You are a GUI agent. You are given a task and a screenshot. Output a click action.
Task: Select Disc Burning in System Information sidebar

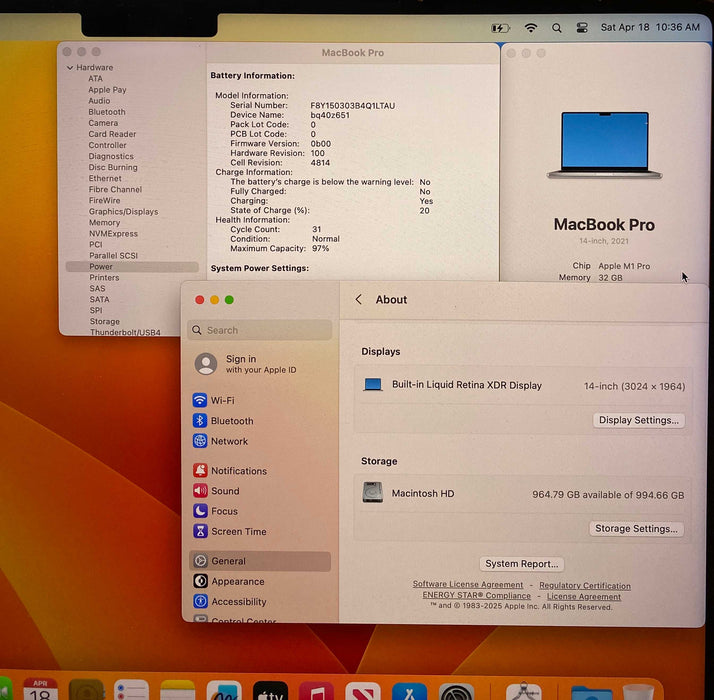coord(113,167)
